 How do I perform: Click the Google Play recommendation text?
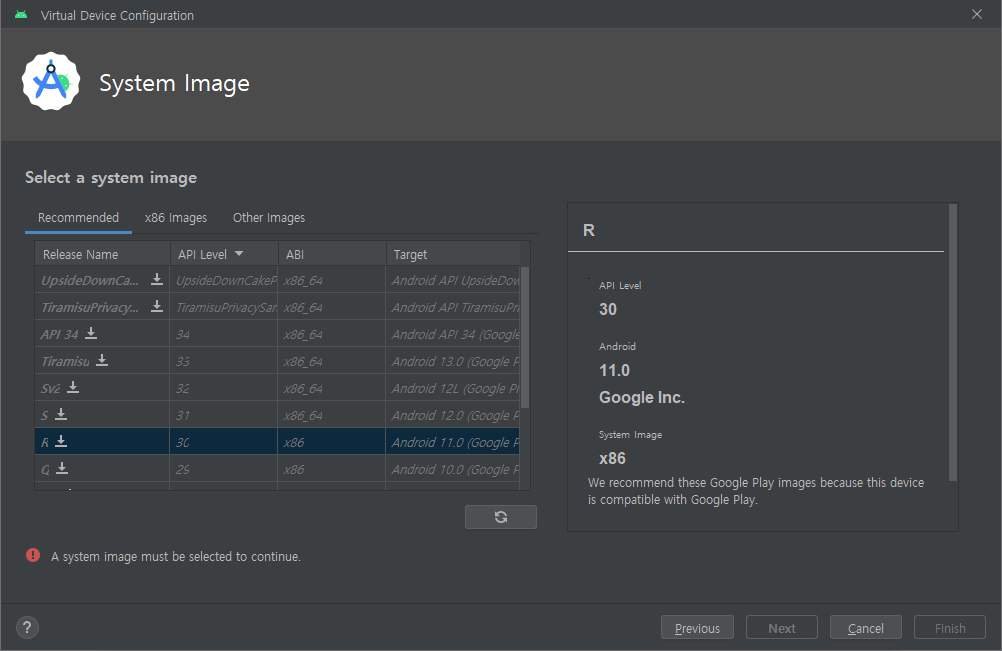click(756, 491)
